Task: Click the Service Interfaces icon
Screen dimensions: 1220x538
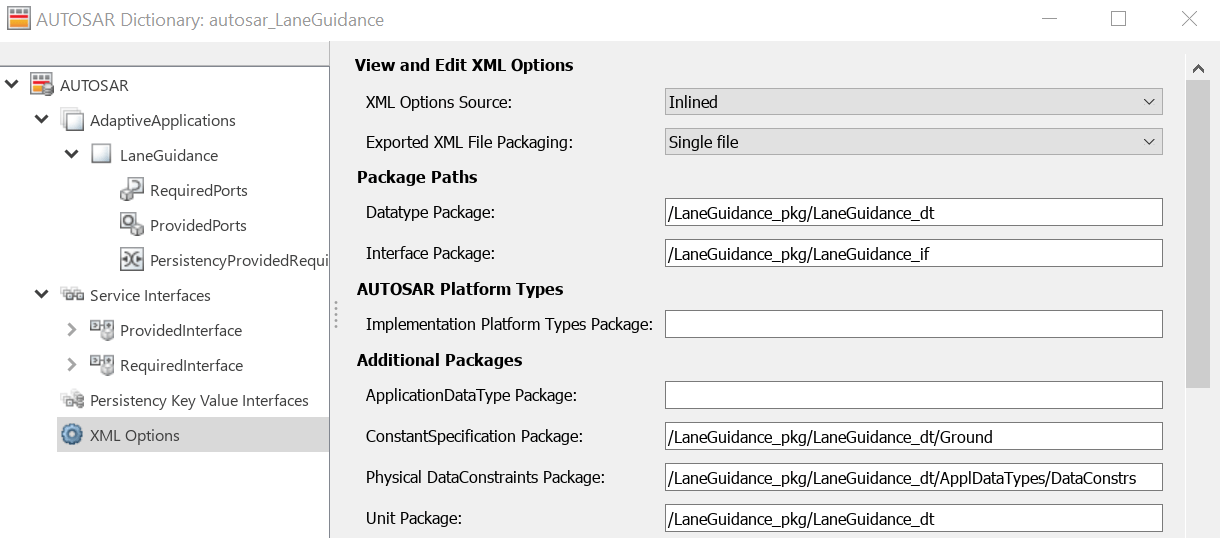Action: (72, 295)
